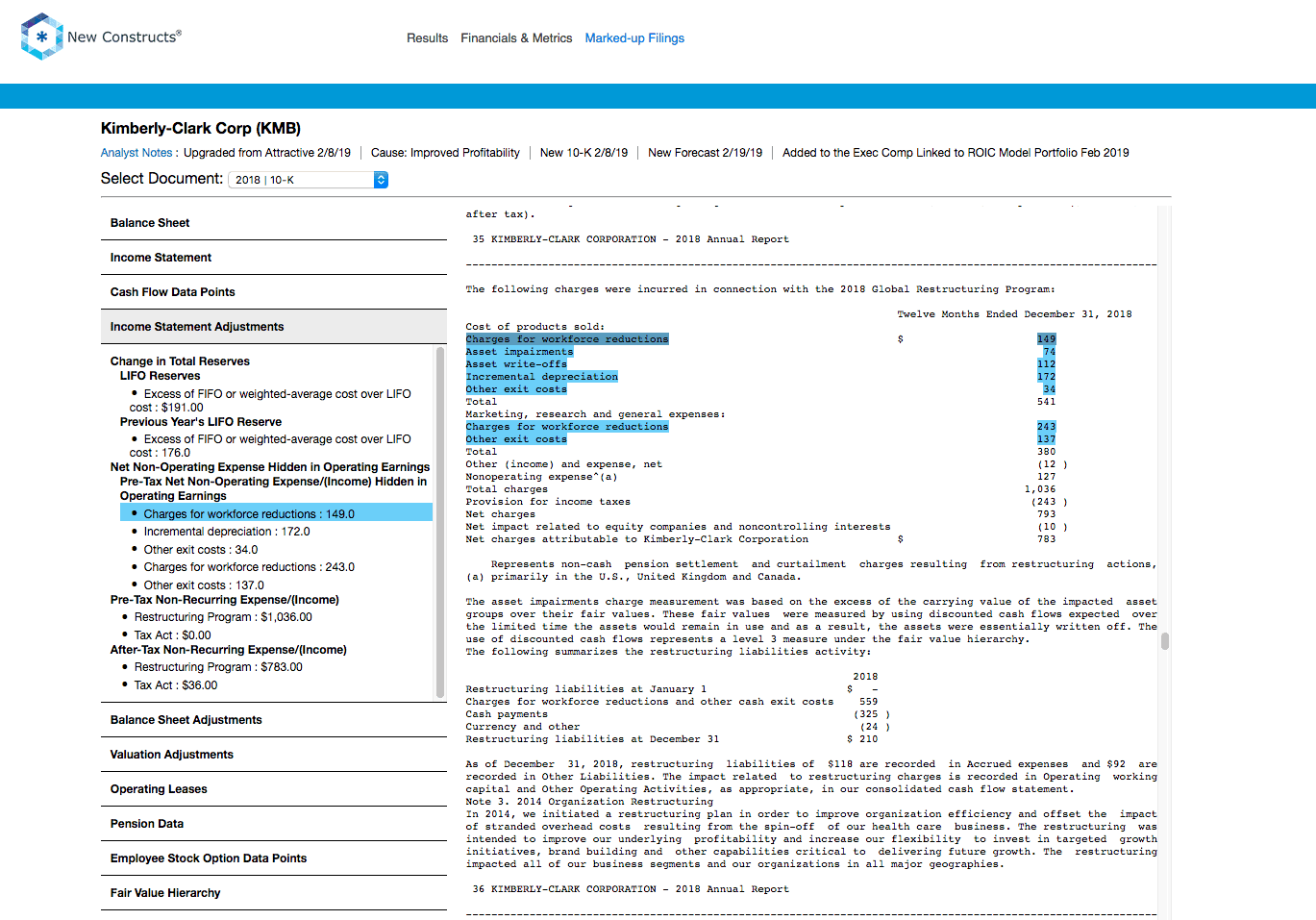The height and width of the screenshot is (920, 1316).
Task: Click New Forecast 2/19/19 note
Action: 706,153
